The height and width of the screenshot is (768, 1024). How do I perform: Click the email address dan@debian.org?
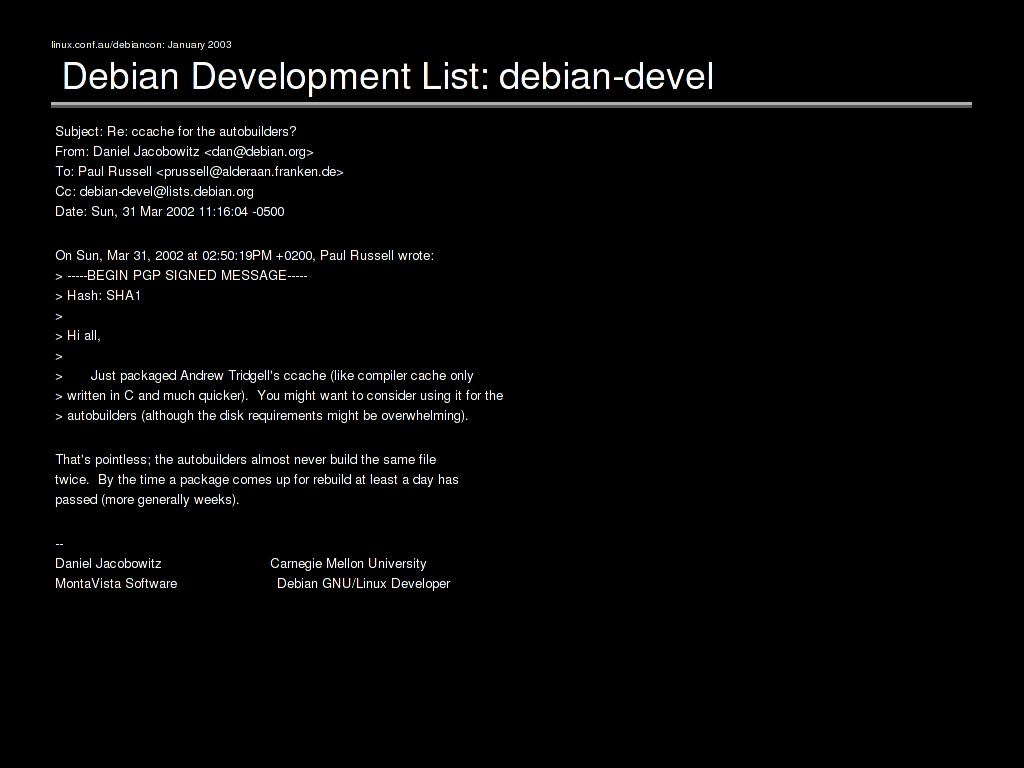pyautogui.click(x=258, y=151)
